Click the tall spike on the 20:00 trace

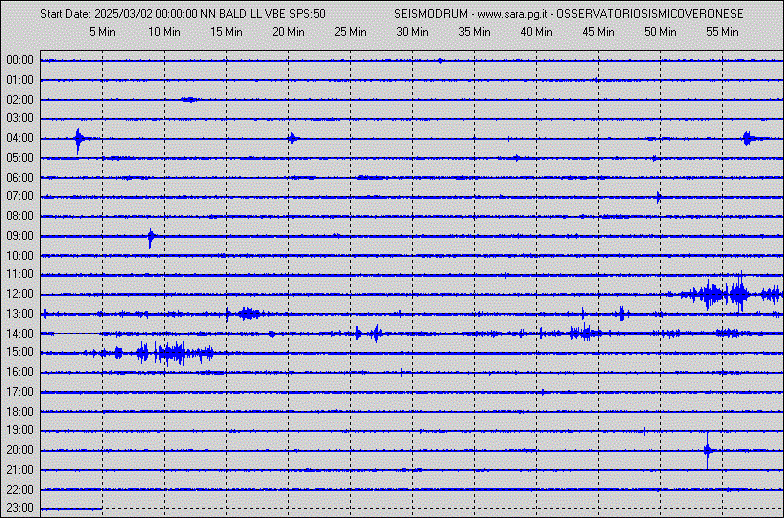[708, 450]
